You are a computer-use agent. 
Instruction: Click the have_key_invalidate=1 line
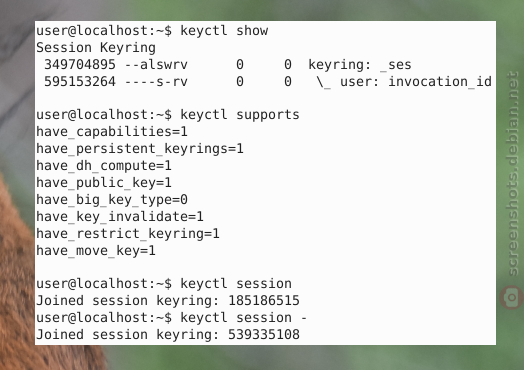click(x=120, y=216)
